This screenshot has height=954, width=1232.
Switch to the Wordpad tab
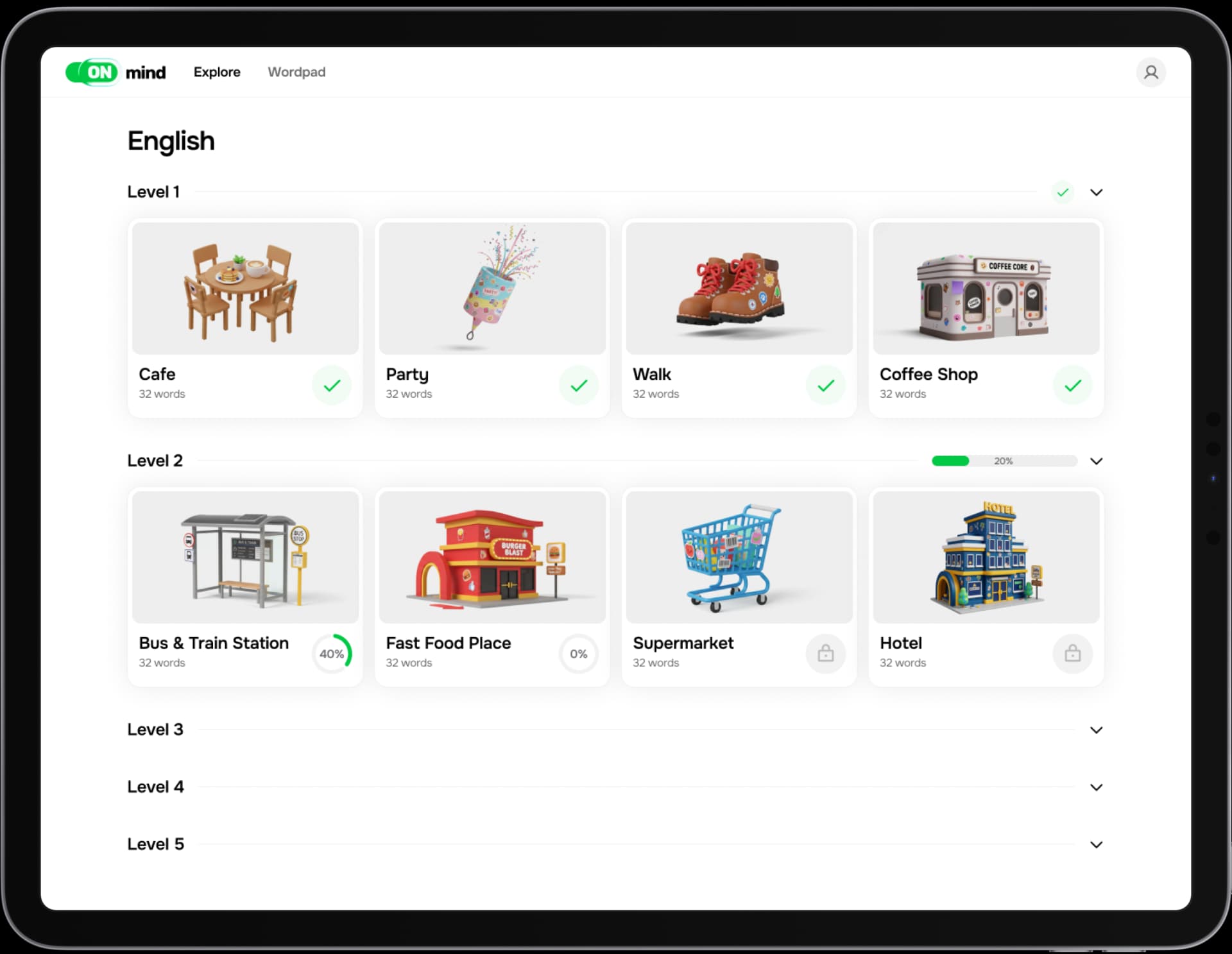(296, 72)
